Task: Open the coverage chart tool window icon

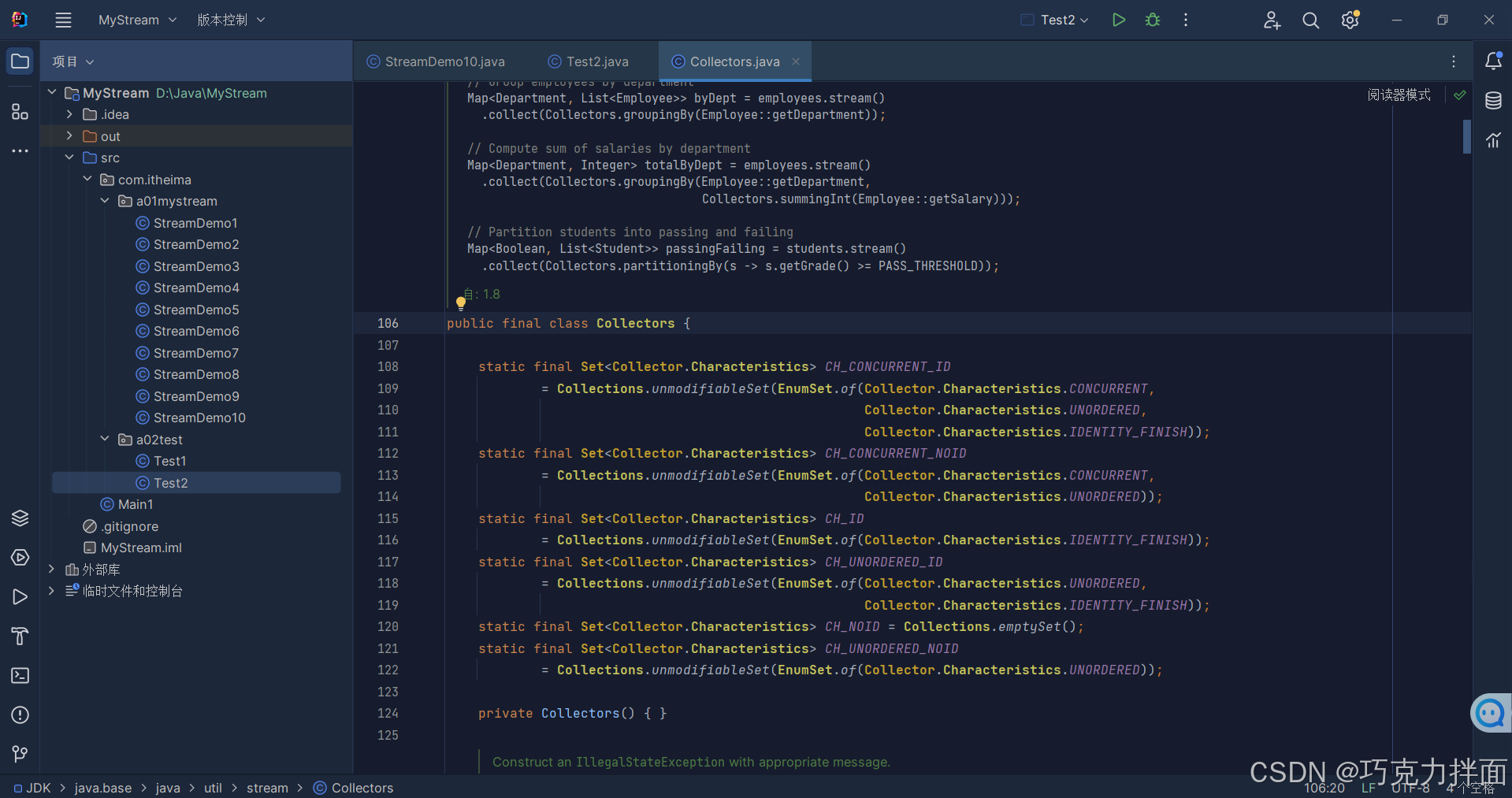Action: coord(1493,140)
